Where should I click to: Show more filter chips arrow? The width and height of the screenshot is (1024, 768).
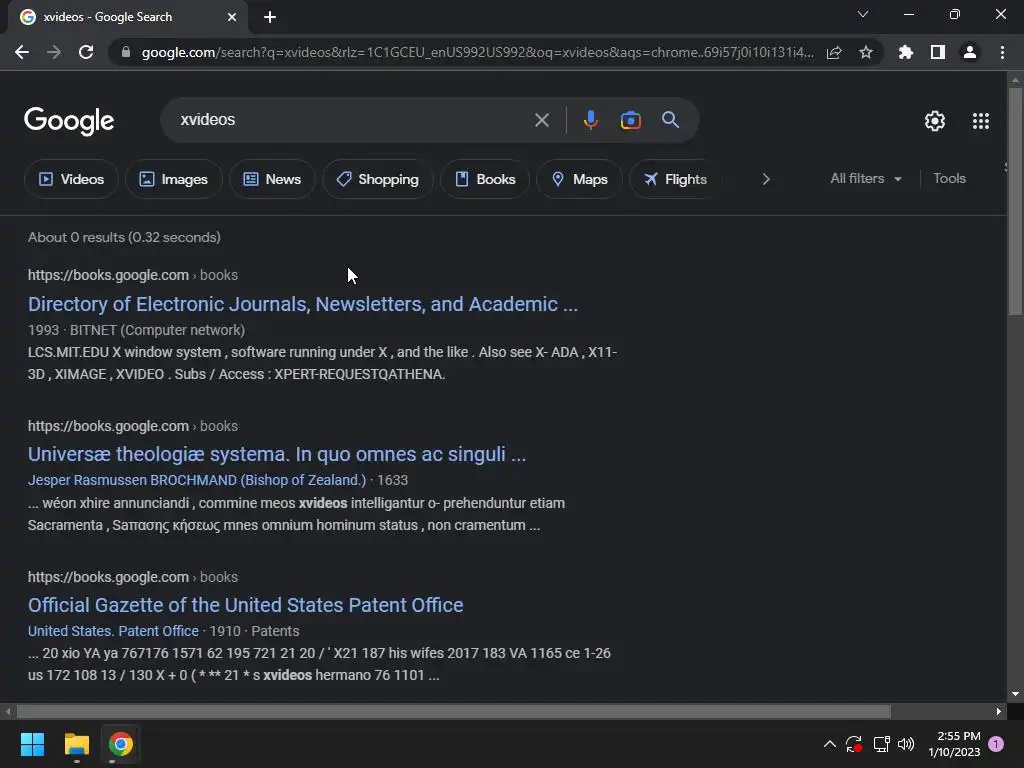tap(766, 179)
